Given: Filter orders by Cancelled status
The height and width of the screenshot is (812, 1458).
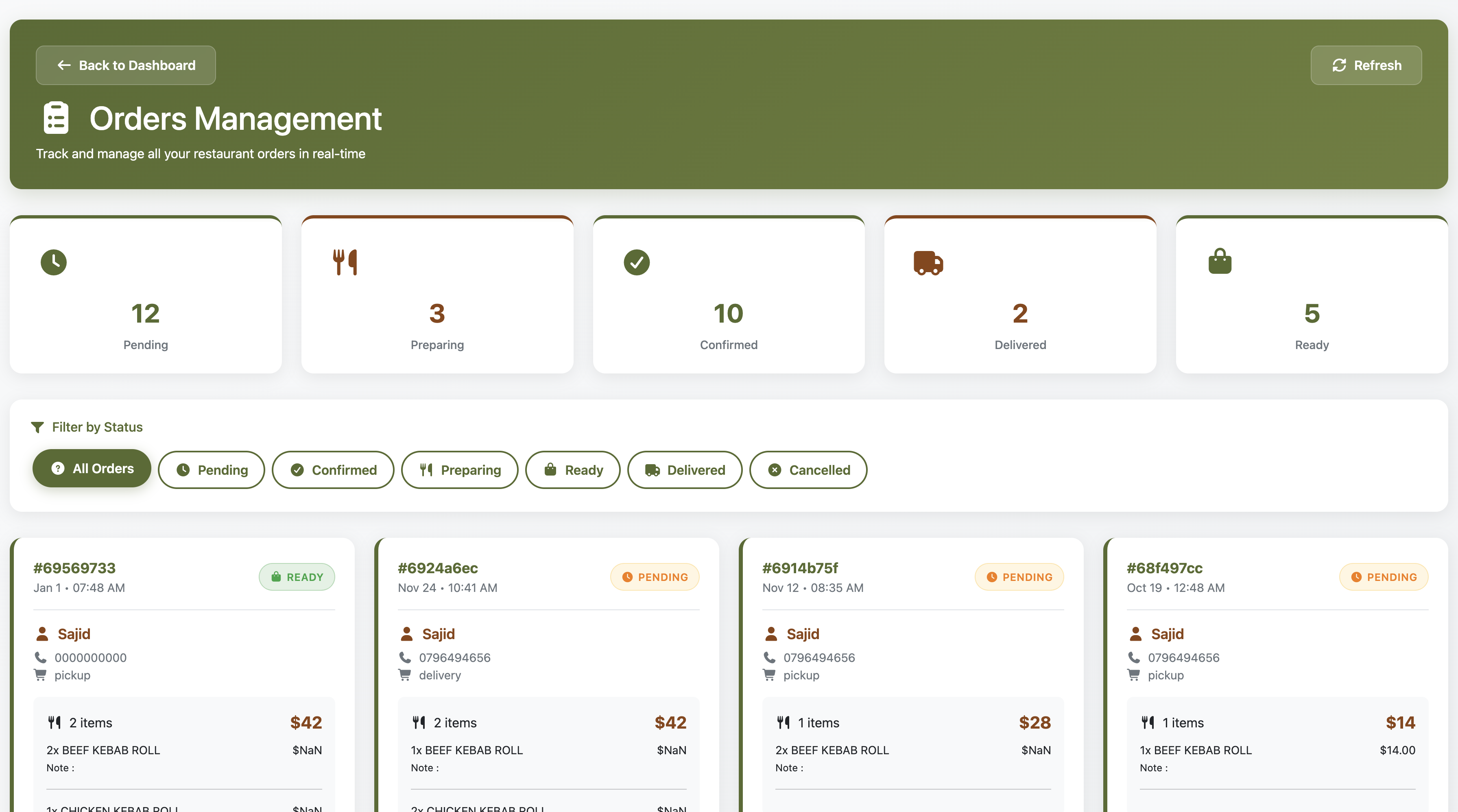Looking at the screenshot, I should (x=808, y=469).
